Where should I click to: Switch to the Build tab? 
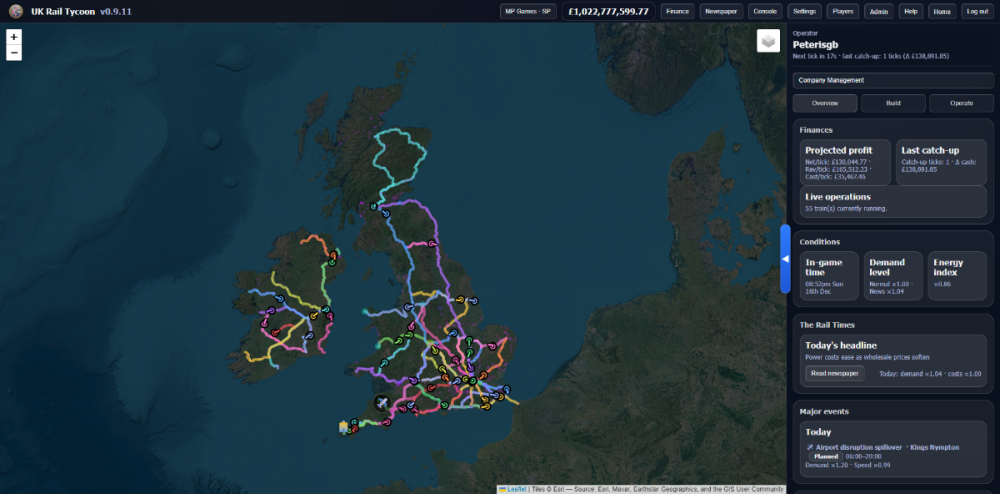point(893,103)
